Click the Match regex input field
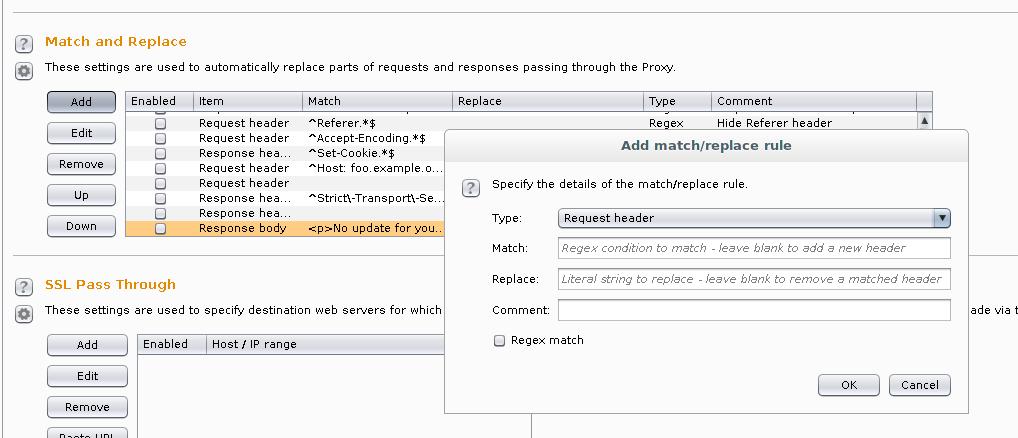The height and width of the screenshot is (438, 1018). coord(754,248)
